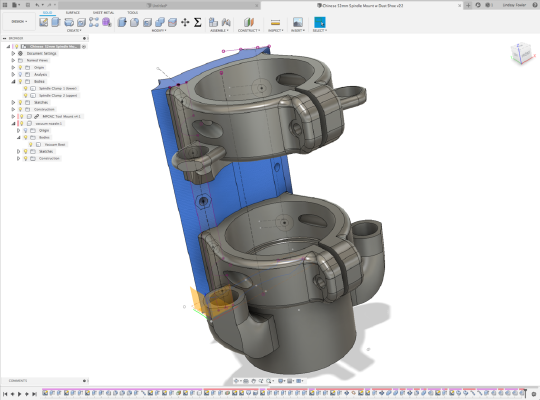Step timeline back one feature

[12, 394]
